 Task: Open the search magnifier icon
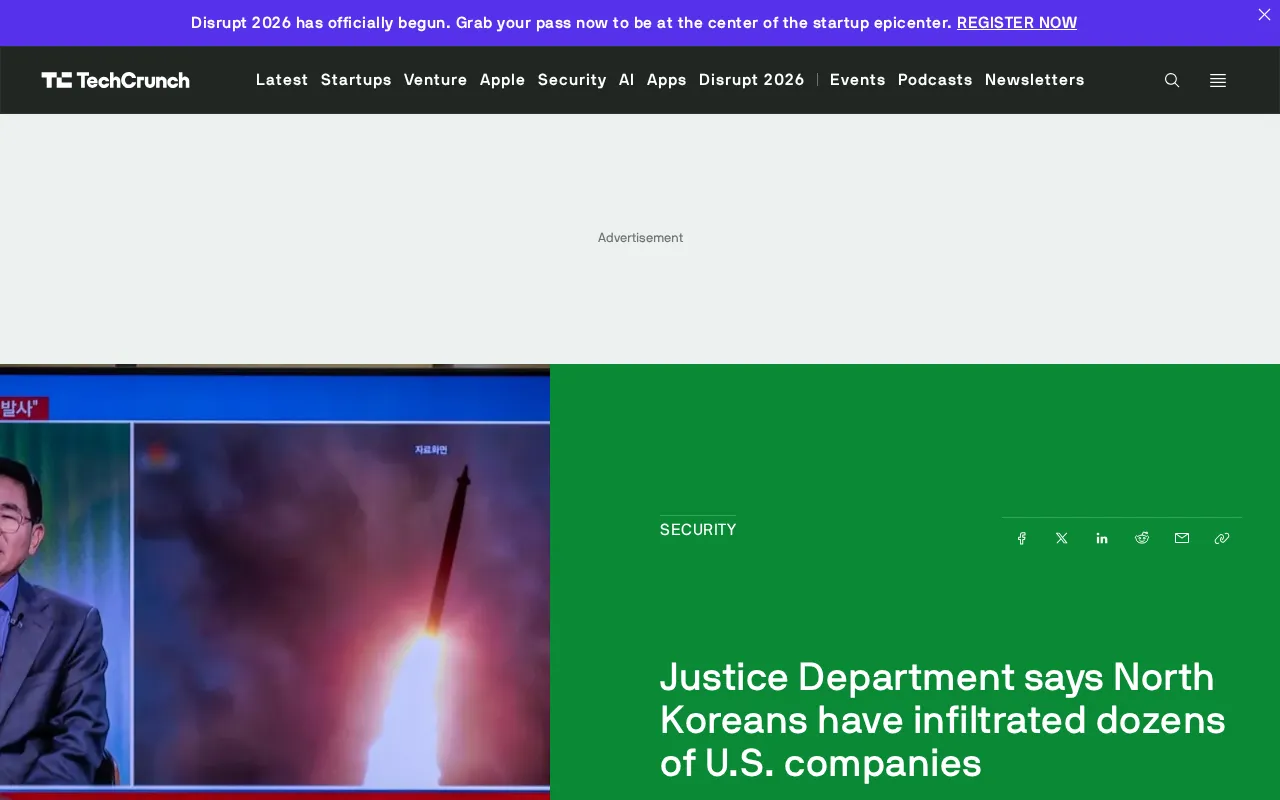1172,80
